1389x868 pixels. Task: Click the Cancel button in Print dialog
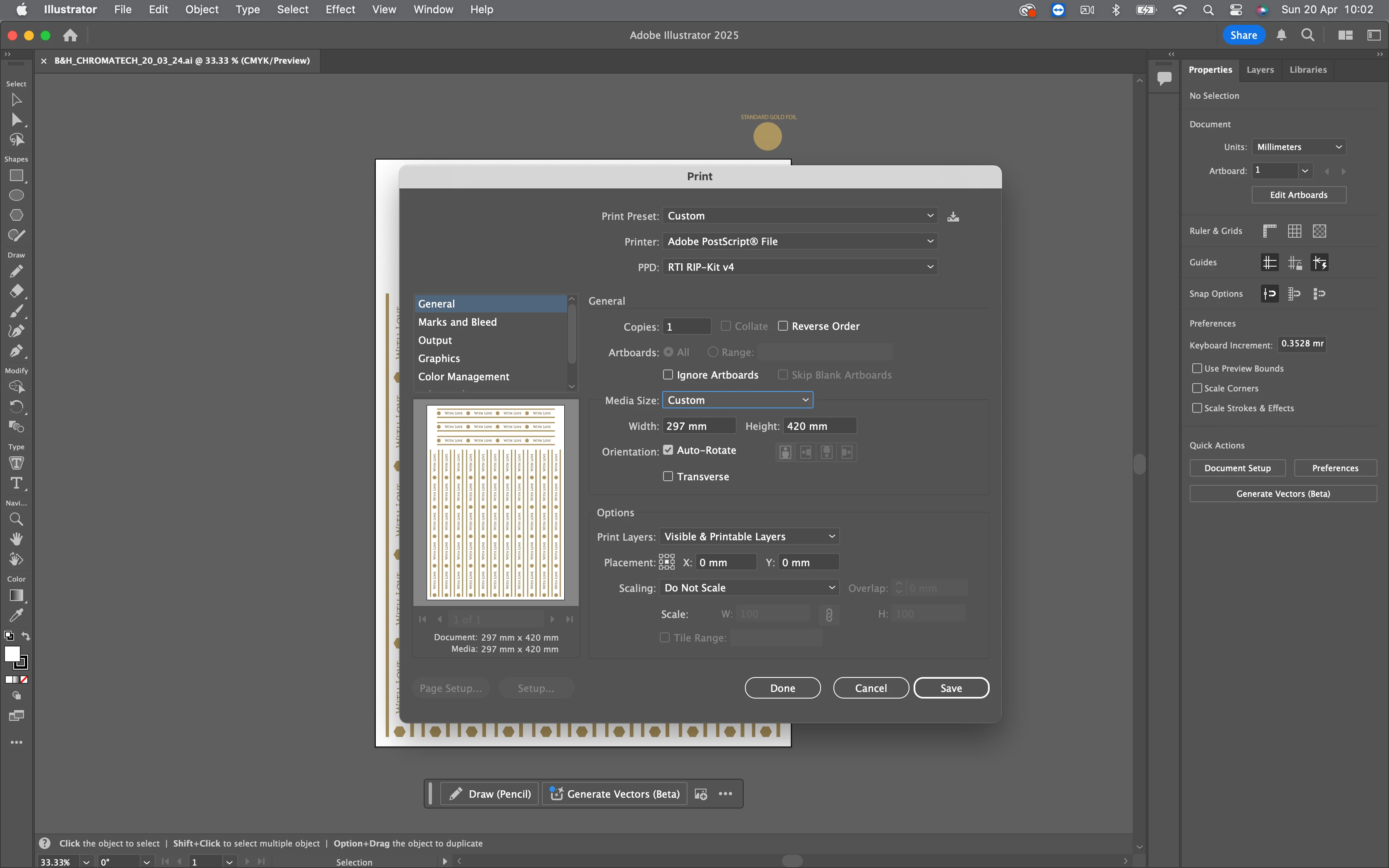pyautogui.click(x=870, y=688)
